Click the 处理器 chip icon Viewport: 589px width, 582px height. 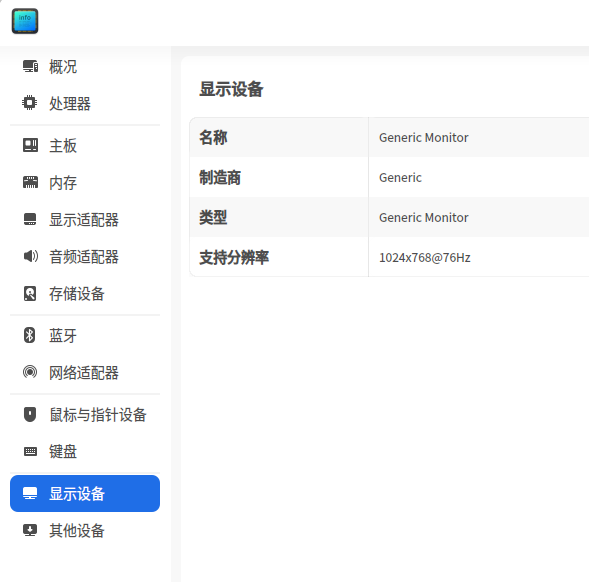point(30,103)
